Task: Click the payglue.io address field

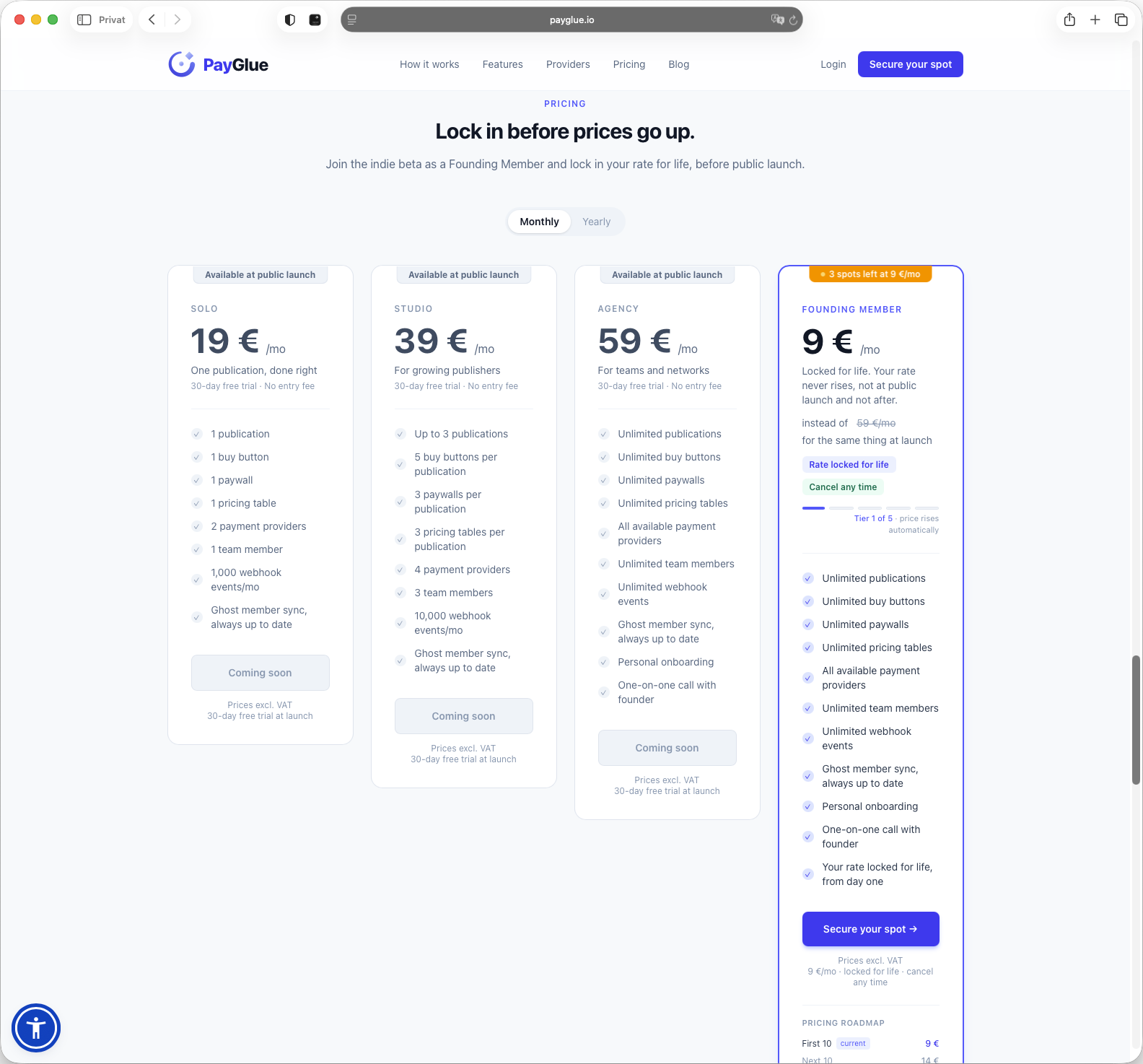Action: tap(571, 19)
